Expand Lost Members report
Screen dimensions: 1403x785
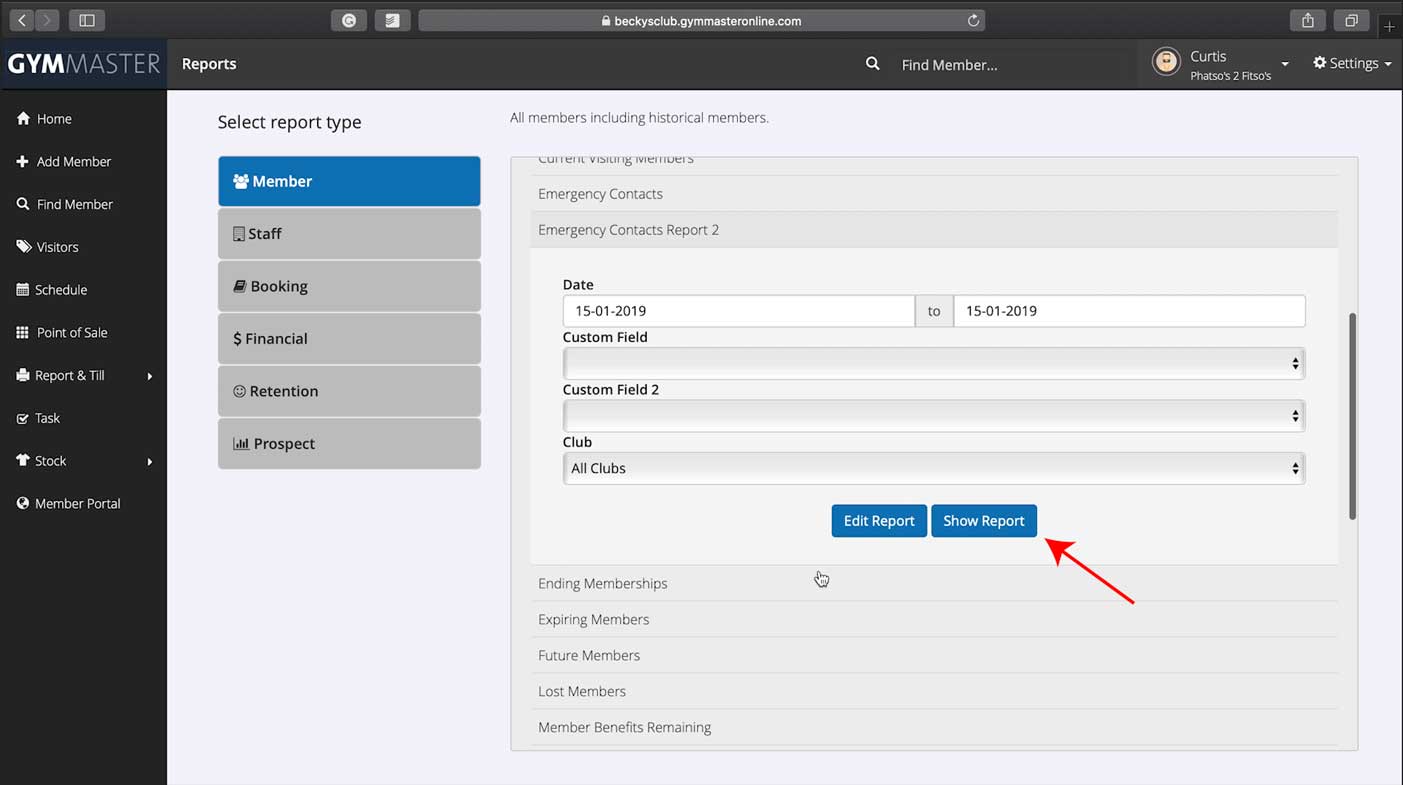934,692
